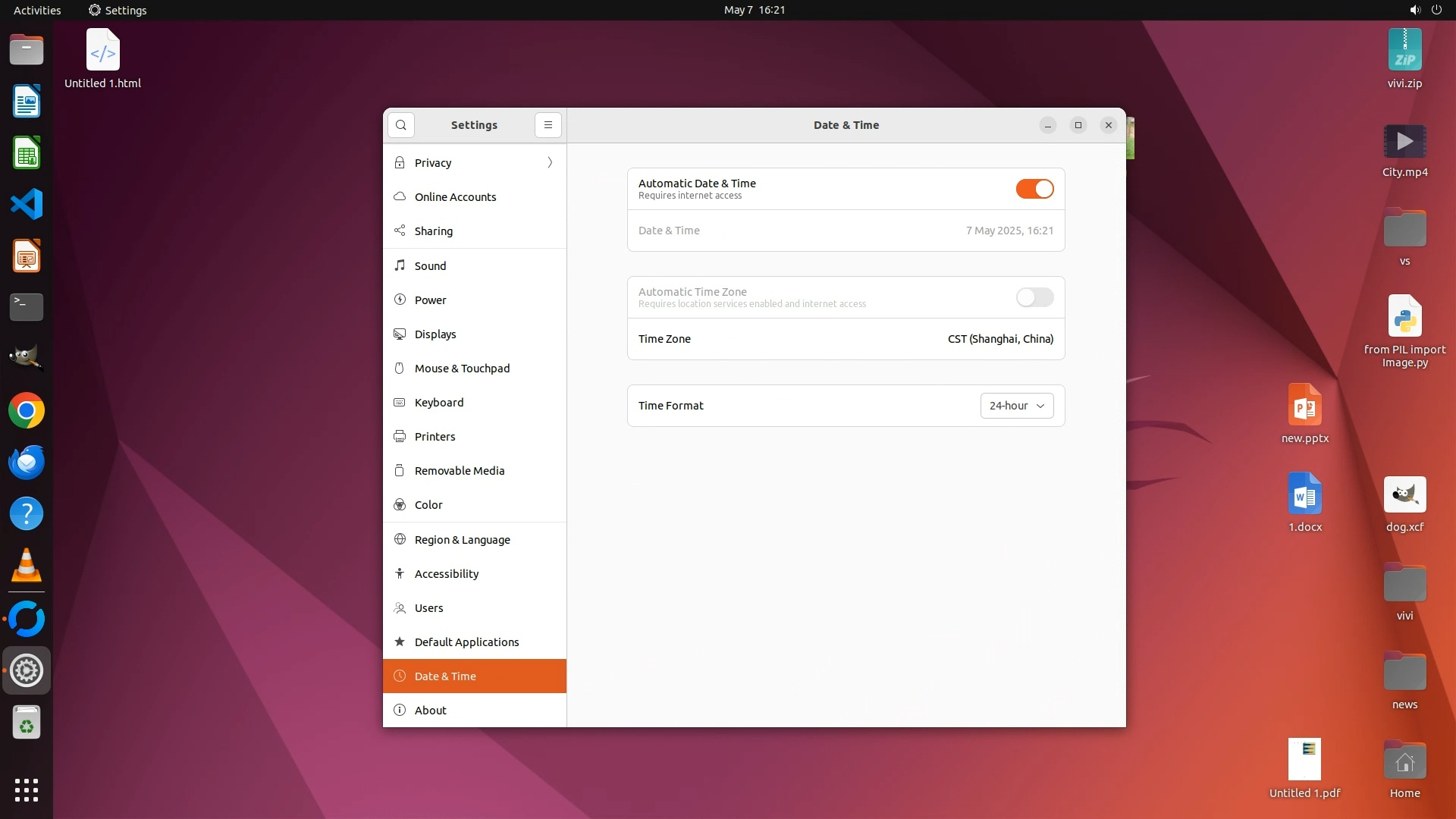This screenshot has width=1456, height=819.
Task: Expand the Privacy submenu chevron
Action: (550, 163)
